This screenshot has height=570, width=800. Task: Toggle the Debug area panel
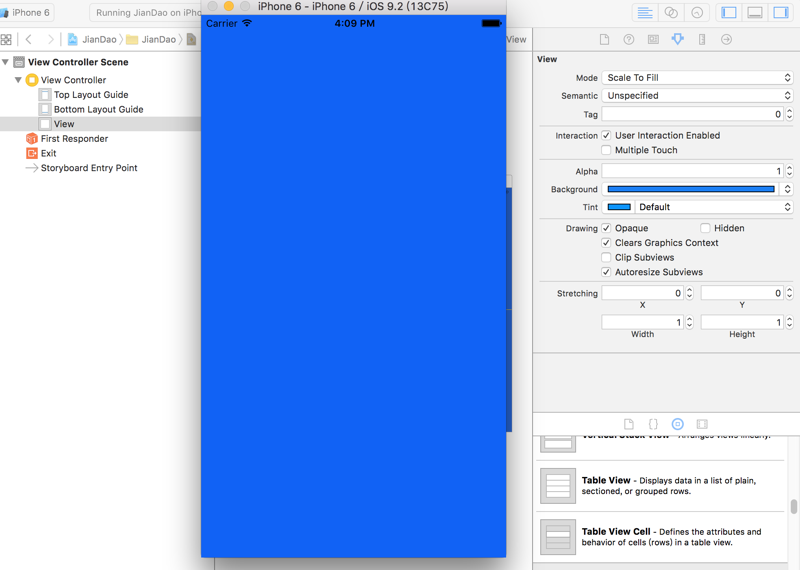coord(755,13)
